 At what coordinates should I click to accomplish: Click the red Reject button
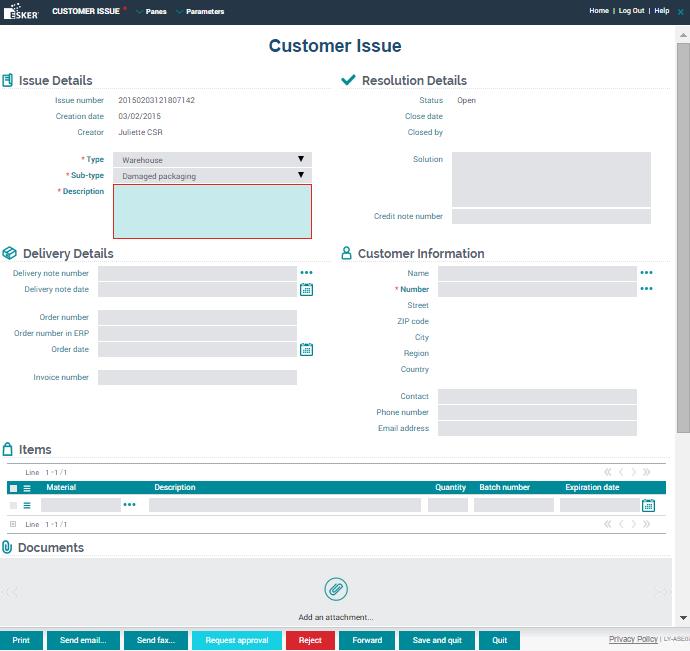coord(310,640)
